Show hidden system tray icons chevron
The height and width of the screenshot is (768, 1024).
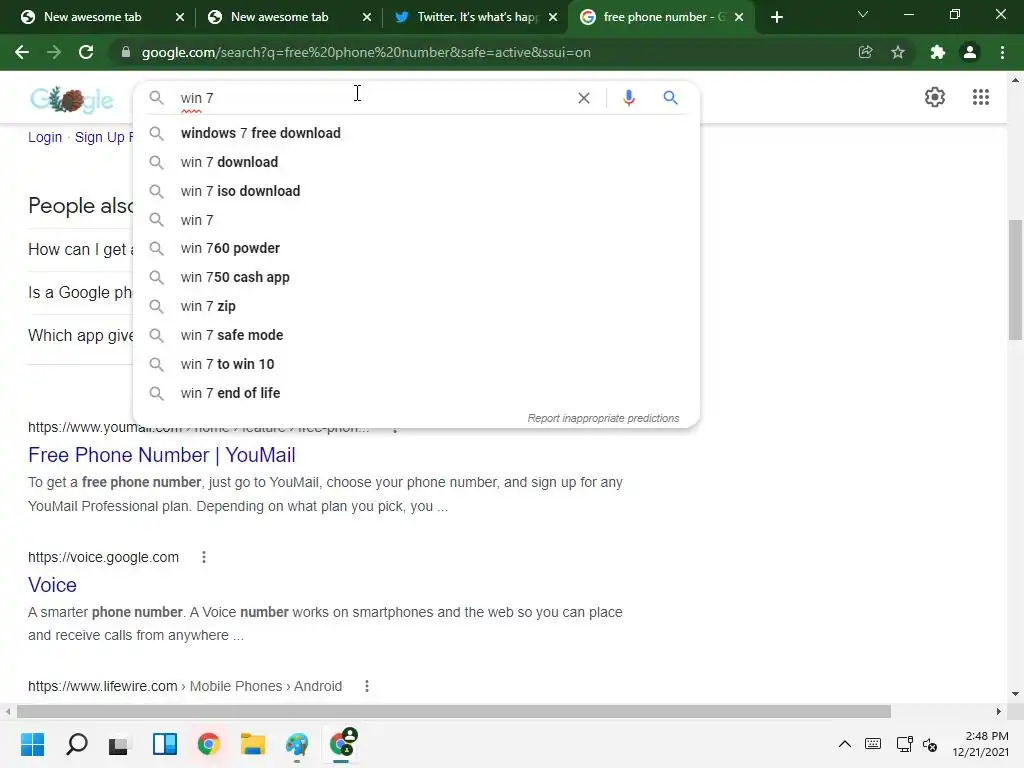844,744
